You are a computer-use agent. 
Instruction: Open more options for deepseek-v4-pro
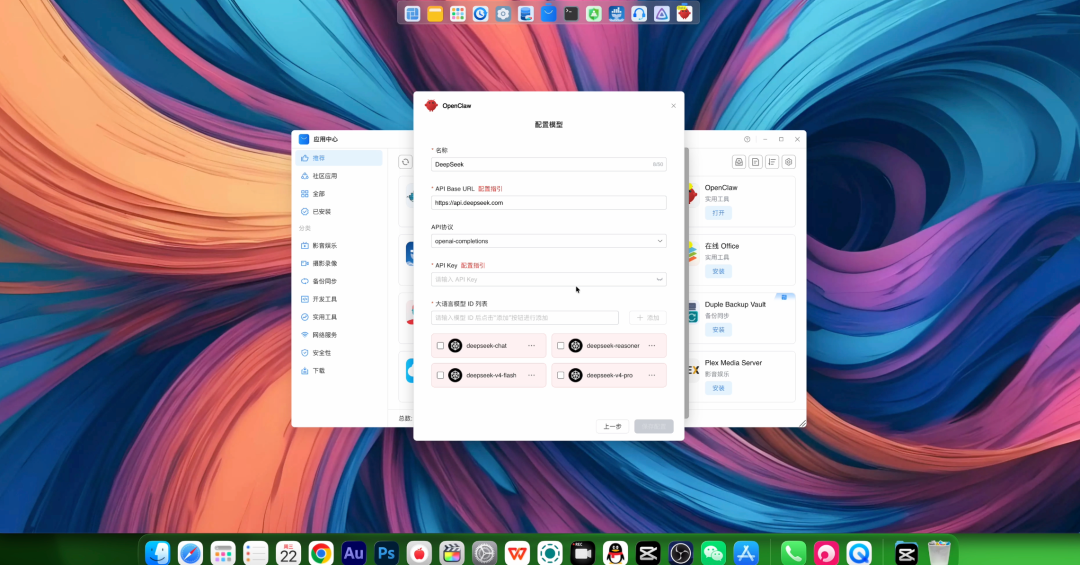(652, 376)
